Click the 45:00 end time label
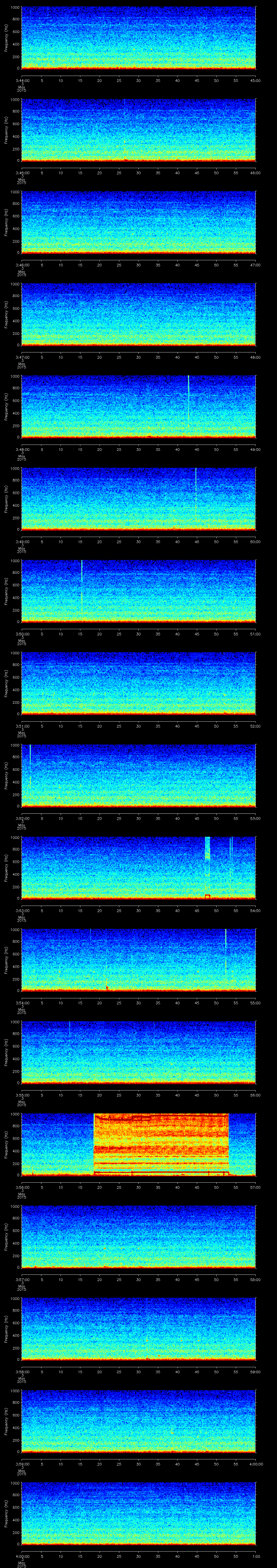The height and width of the screenshot is (1568, 277). point(255,80)
